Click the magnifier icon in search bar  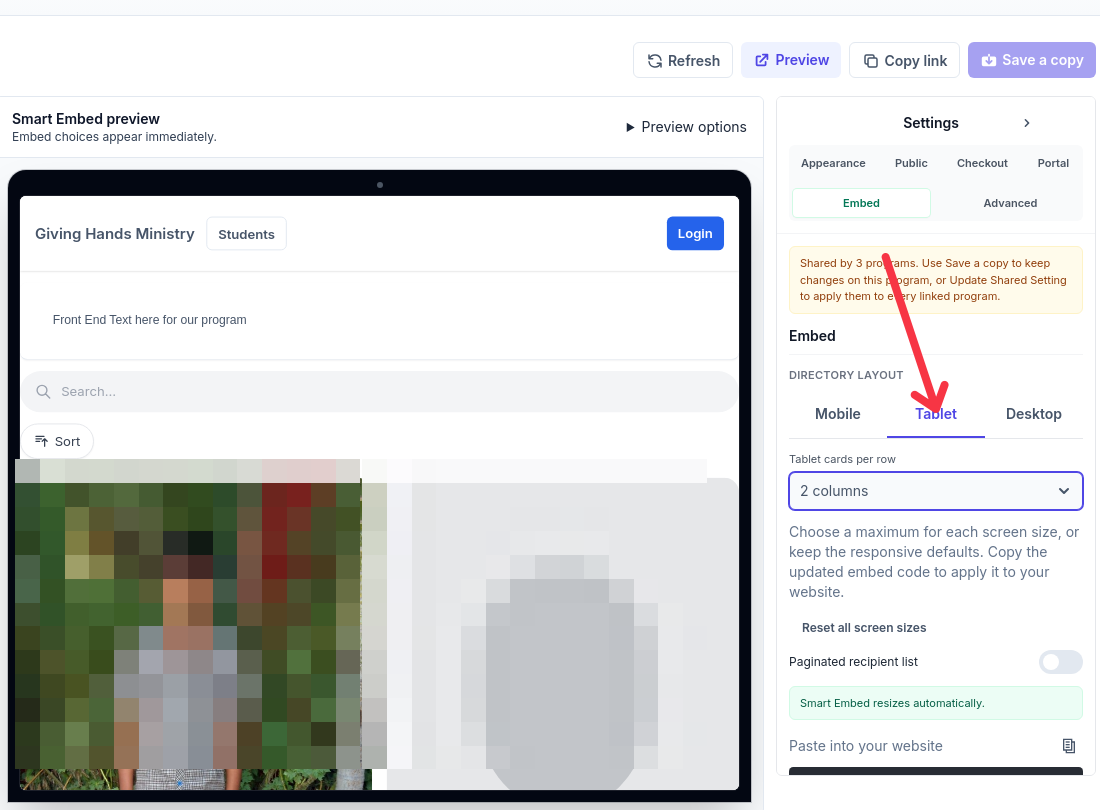point(43,391)
